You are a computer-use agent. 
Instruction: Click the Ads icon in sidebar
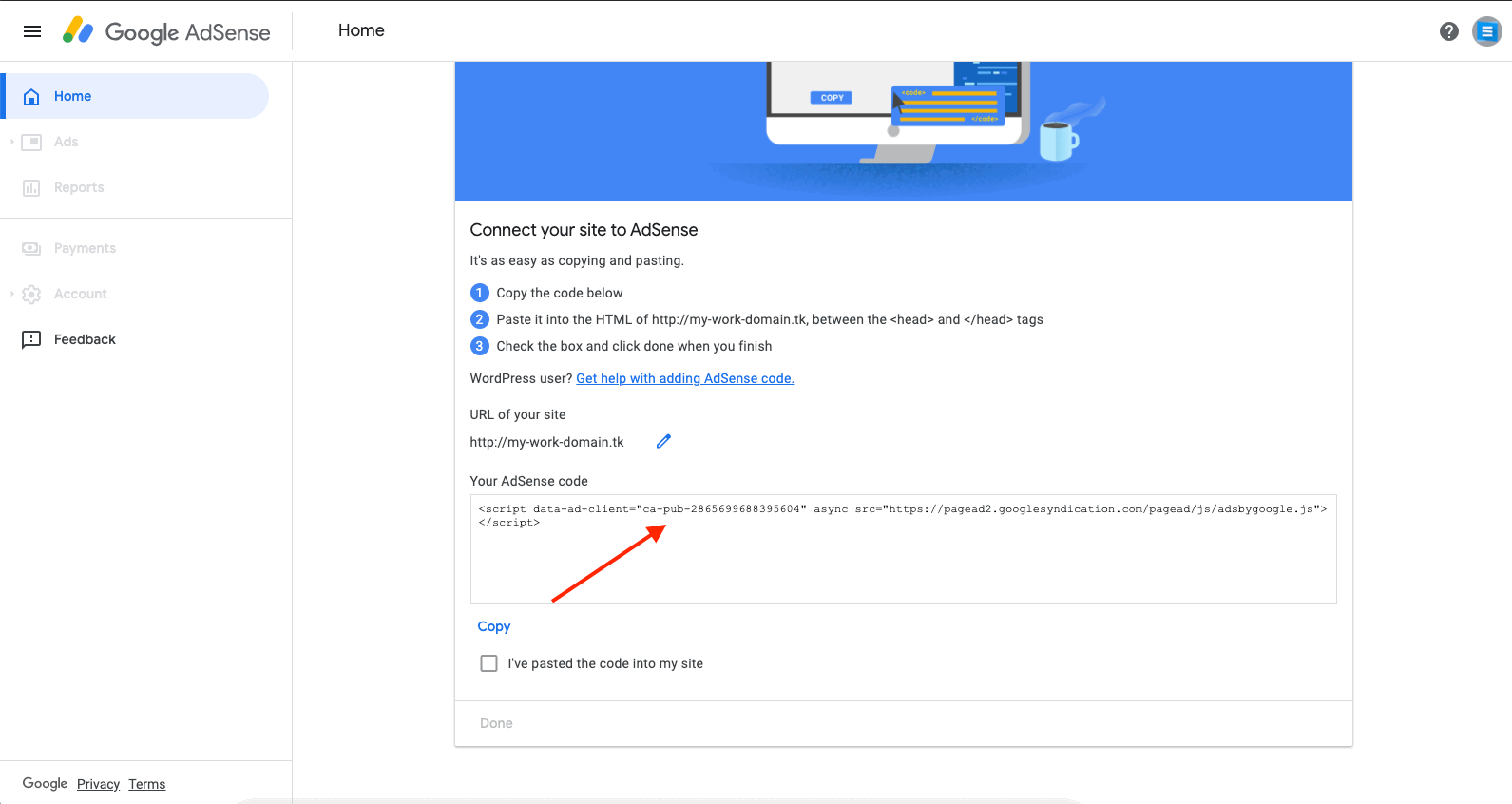[x=31, y=142]
